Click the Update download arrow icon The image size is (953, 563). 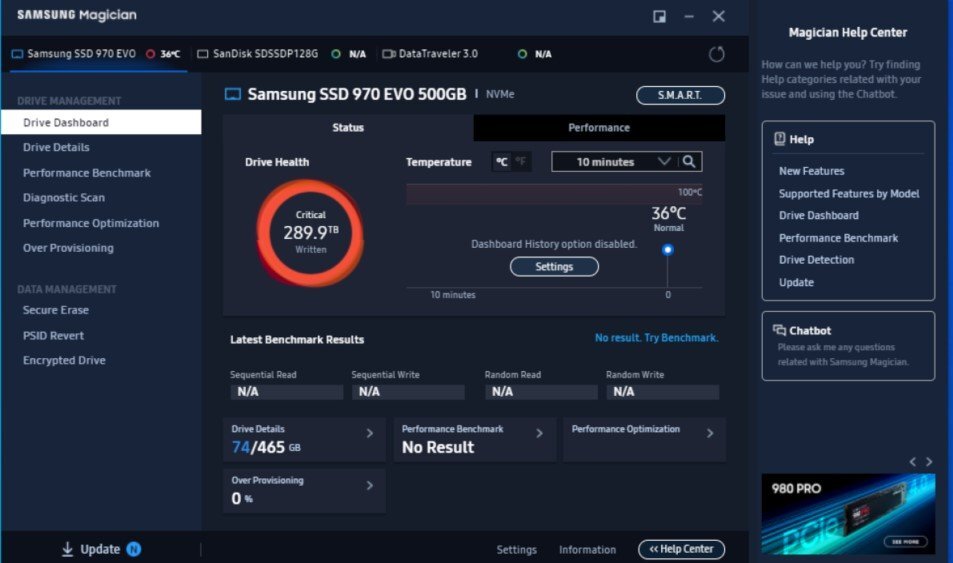pos(67,549)
